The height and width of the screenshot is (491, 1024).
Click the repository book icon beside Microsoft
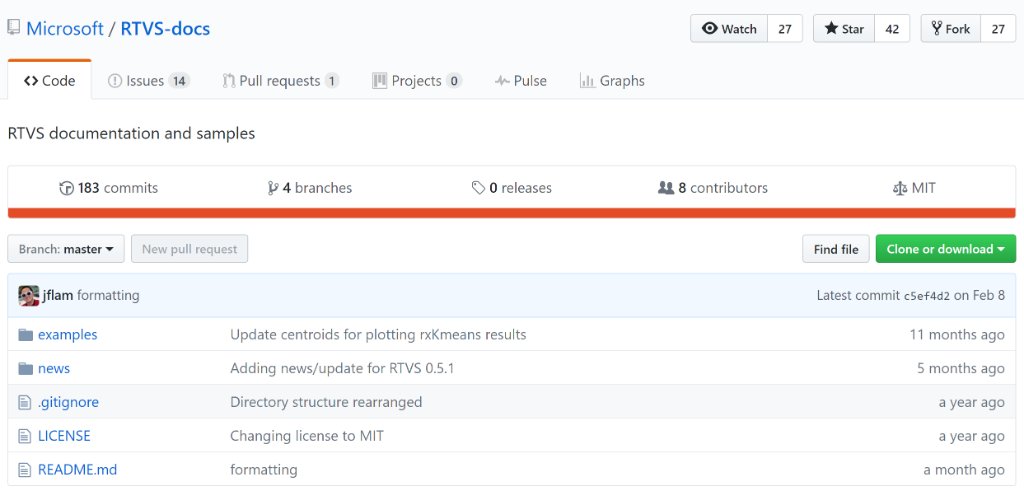14,28
